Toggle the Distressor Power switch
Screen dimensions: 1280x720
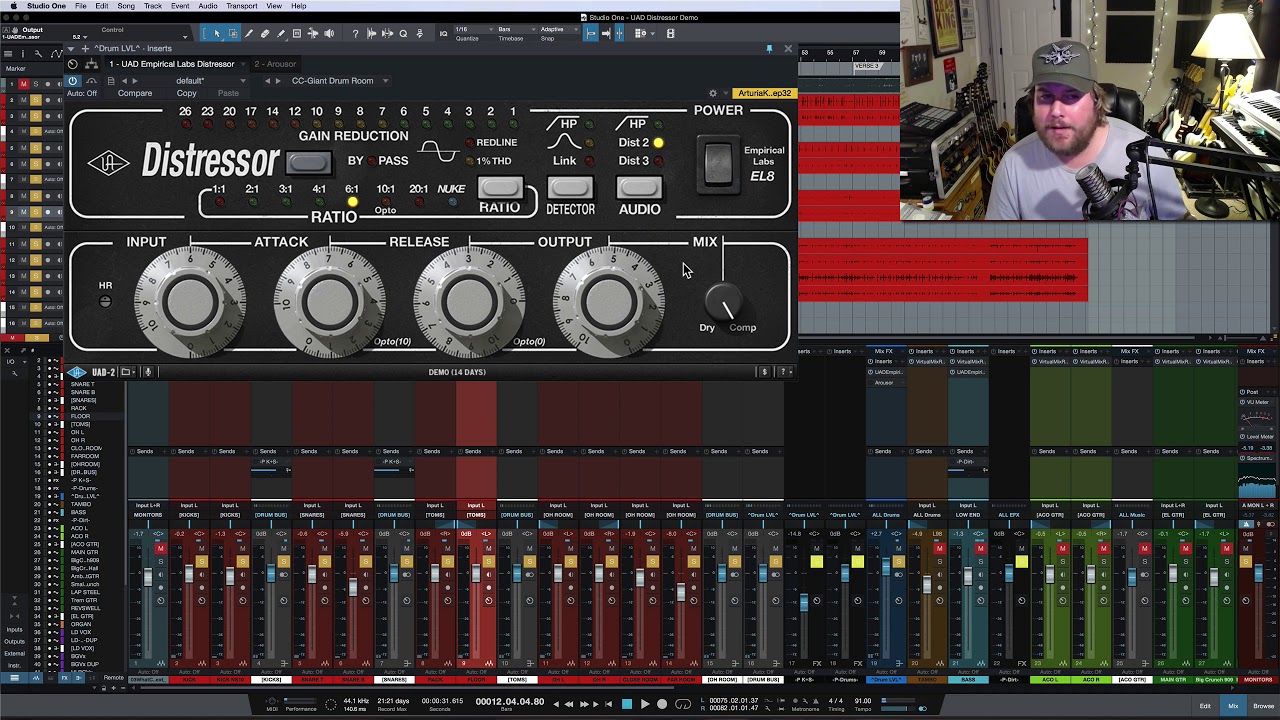(717, 164)
